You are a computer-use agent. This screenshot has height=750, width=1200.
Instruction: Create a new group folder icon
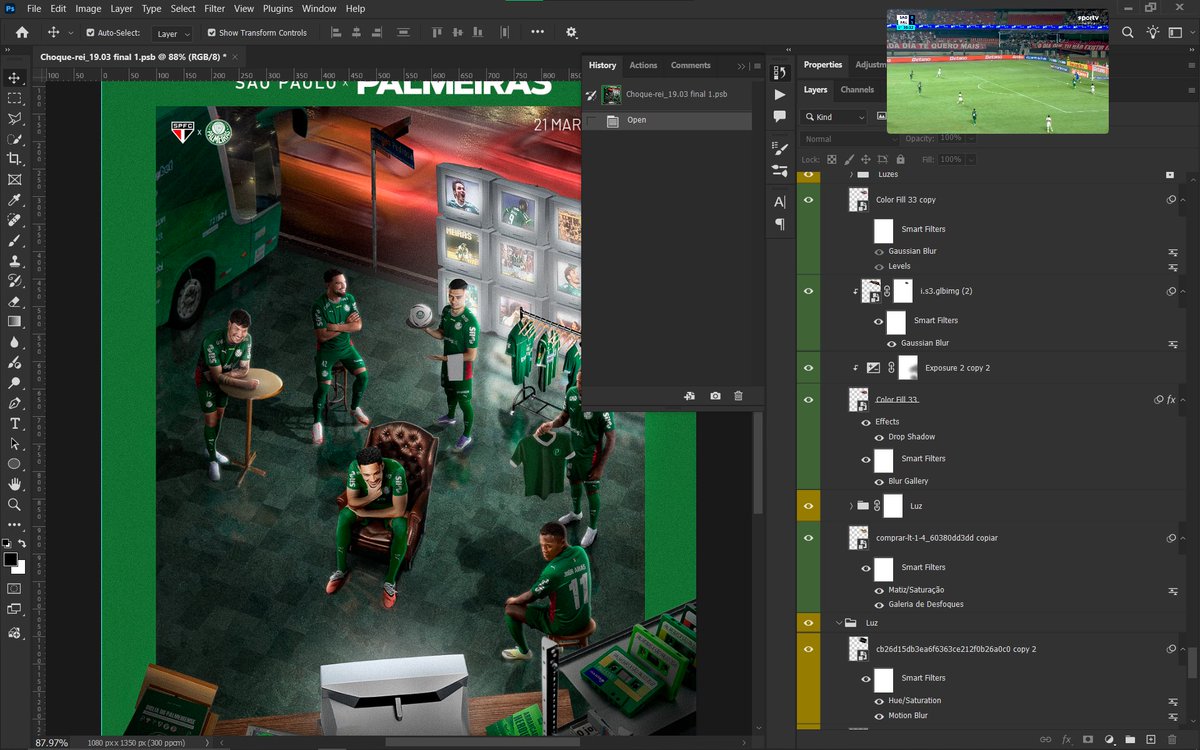[1130, 740]
